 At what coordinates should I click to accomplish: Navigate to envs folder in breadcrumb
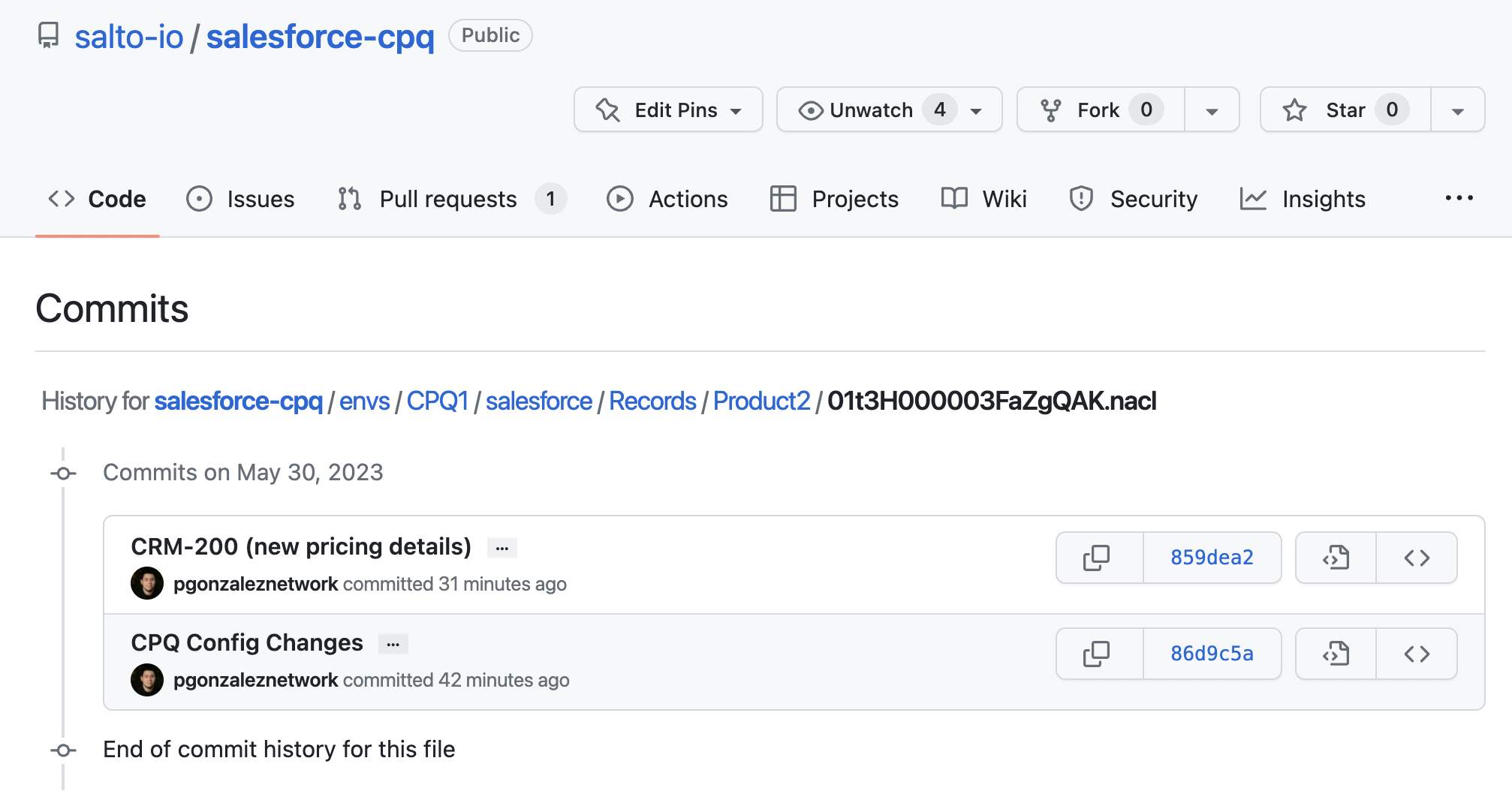(365, 401)
